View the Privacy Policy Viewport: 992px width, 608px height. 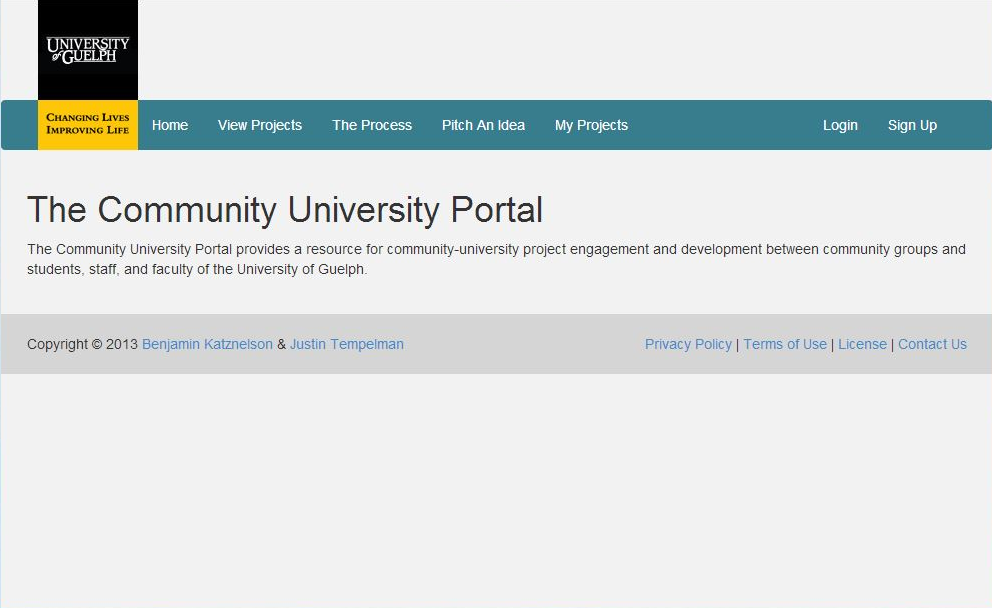[688, 344]
